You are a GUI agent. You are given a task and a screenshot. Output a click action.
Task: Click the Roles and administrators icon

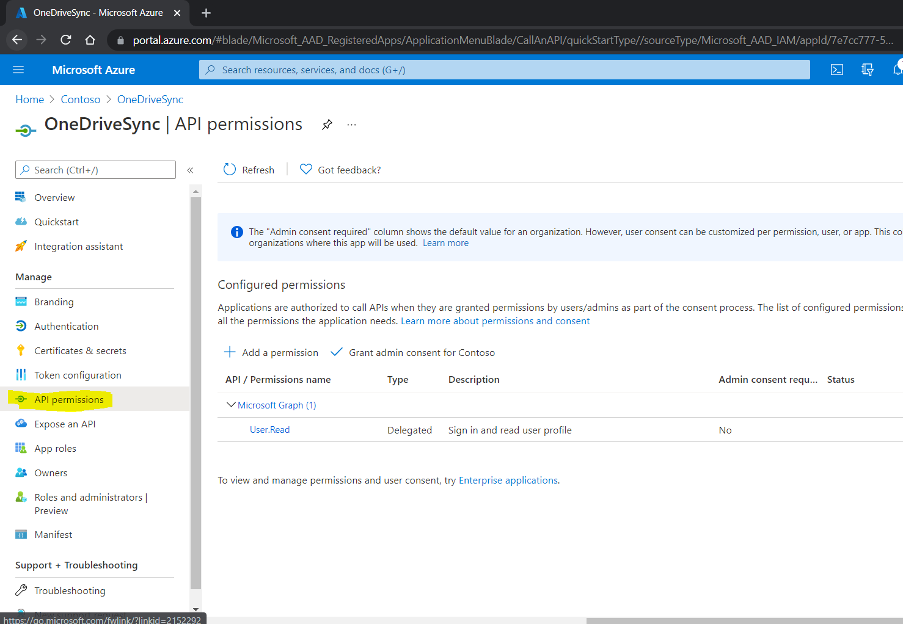click(x=21, y=497)
